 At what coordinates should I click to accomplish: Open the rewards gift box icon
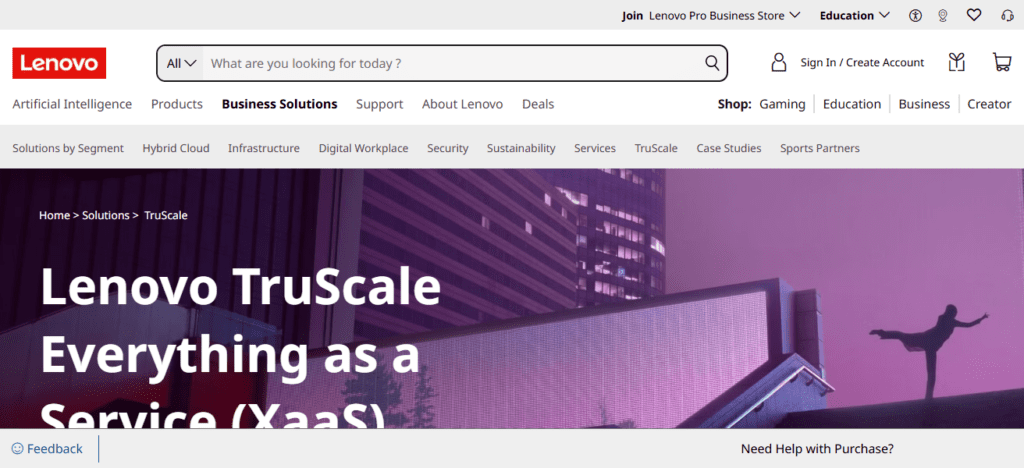[x=957, y=63]
